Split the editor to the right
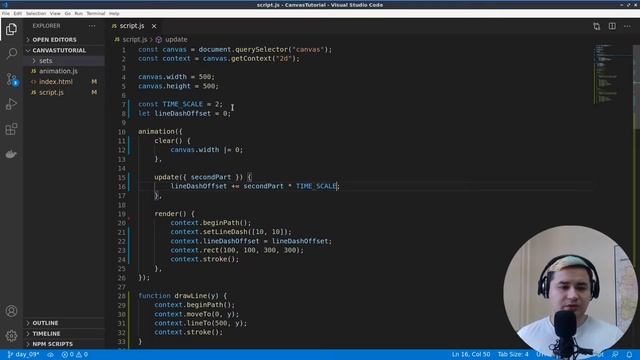640x360 pixels. [x=612, y=26]
